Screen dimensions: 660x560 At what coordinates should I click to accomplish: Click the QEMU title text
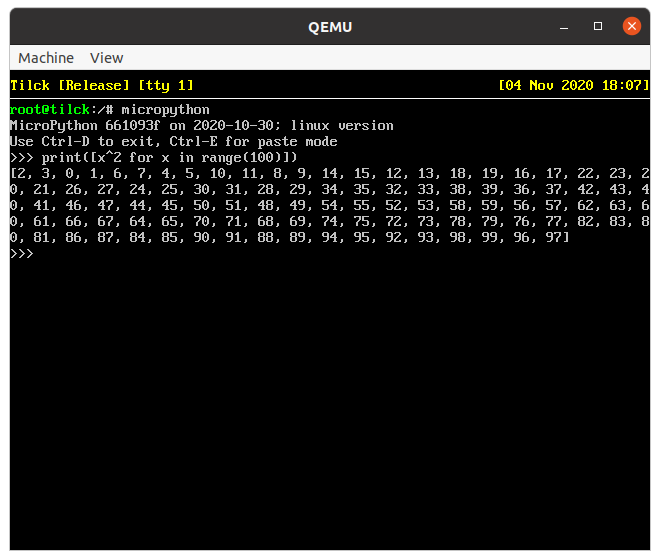coord(330,27)
